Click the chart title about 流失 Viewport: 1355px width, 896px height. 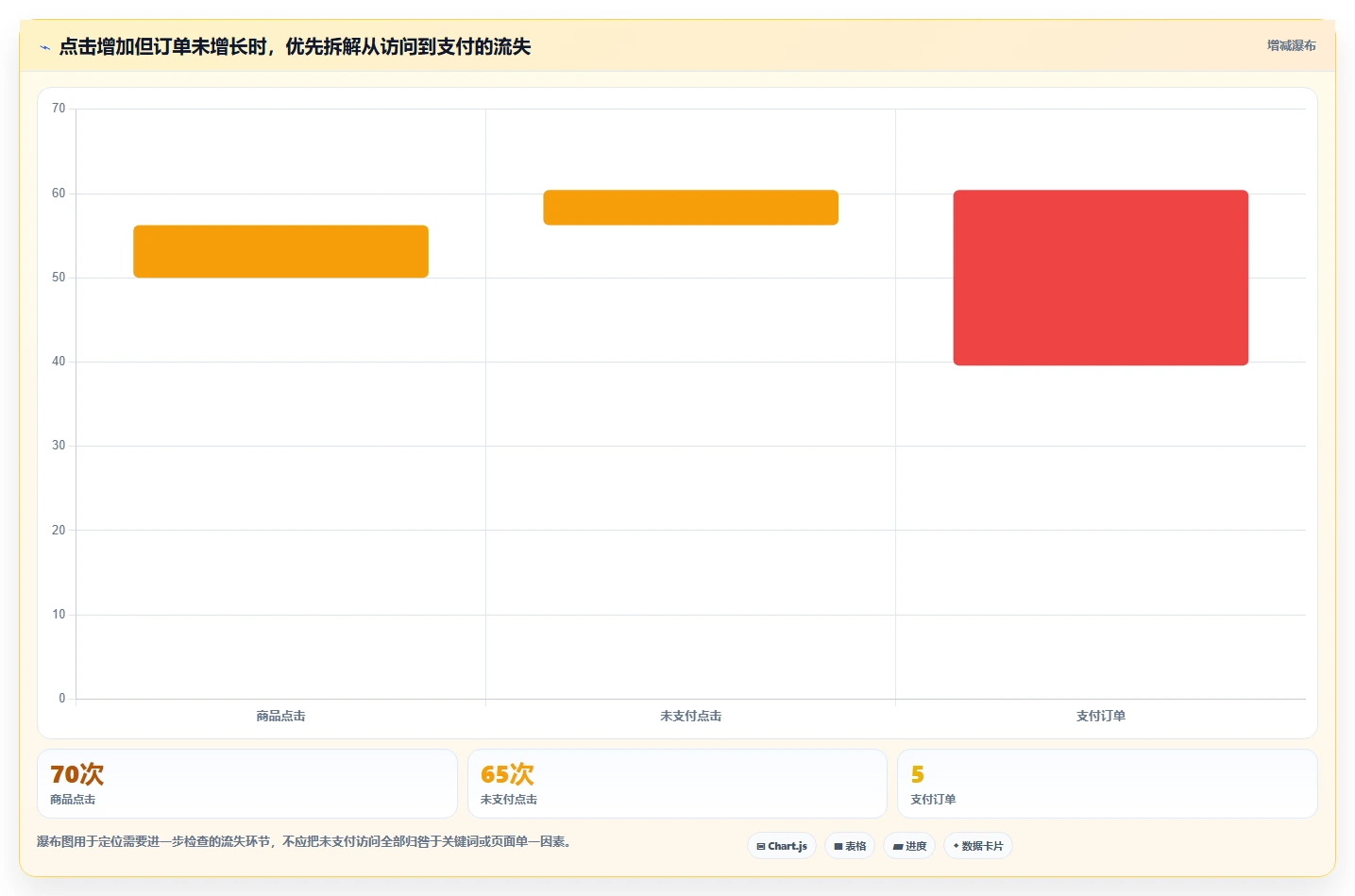click(295, 47)
